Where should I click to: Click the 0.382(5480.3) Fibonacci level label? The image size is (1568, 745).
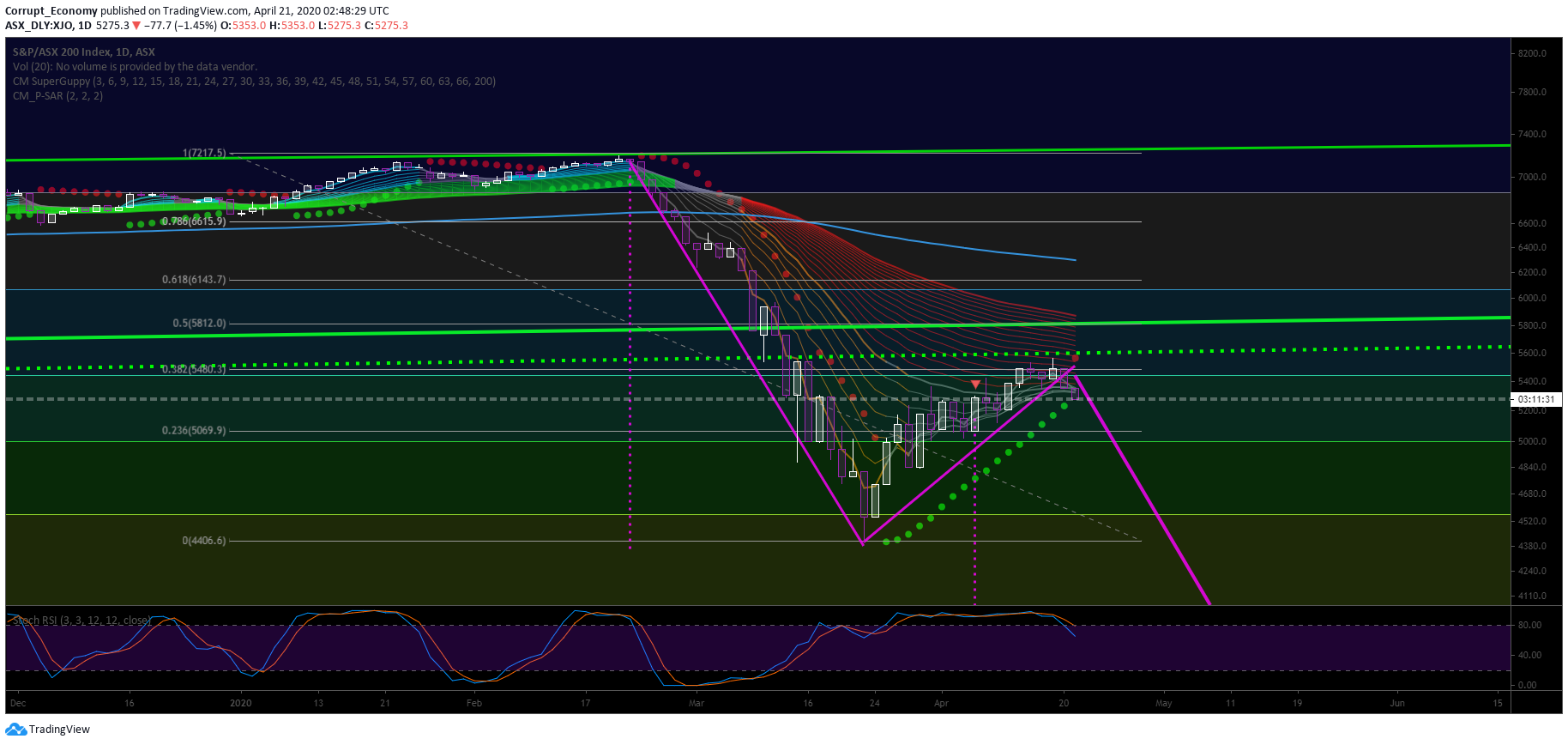click(194, 369)
